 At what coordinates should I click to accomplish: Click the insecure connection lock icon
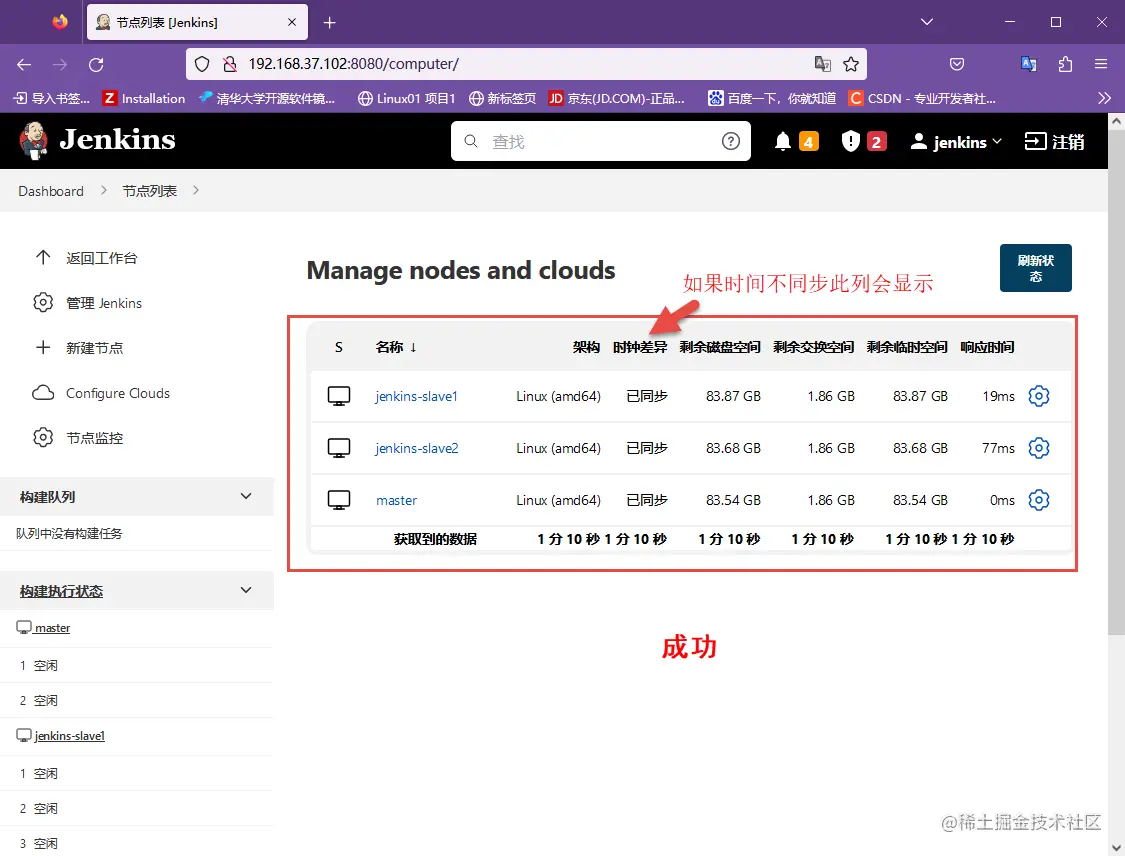coord(230,65)
